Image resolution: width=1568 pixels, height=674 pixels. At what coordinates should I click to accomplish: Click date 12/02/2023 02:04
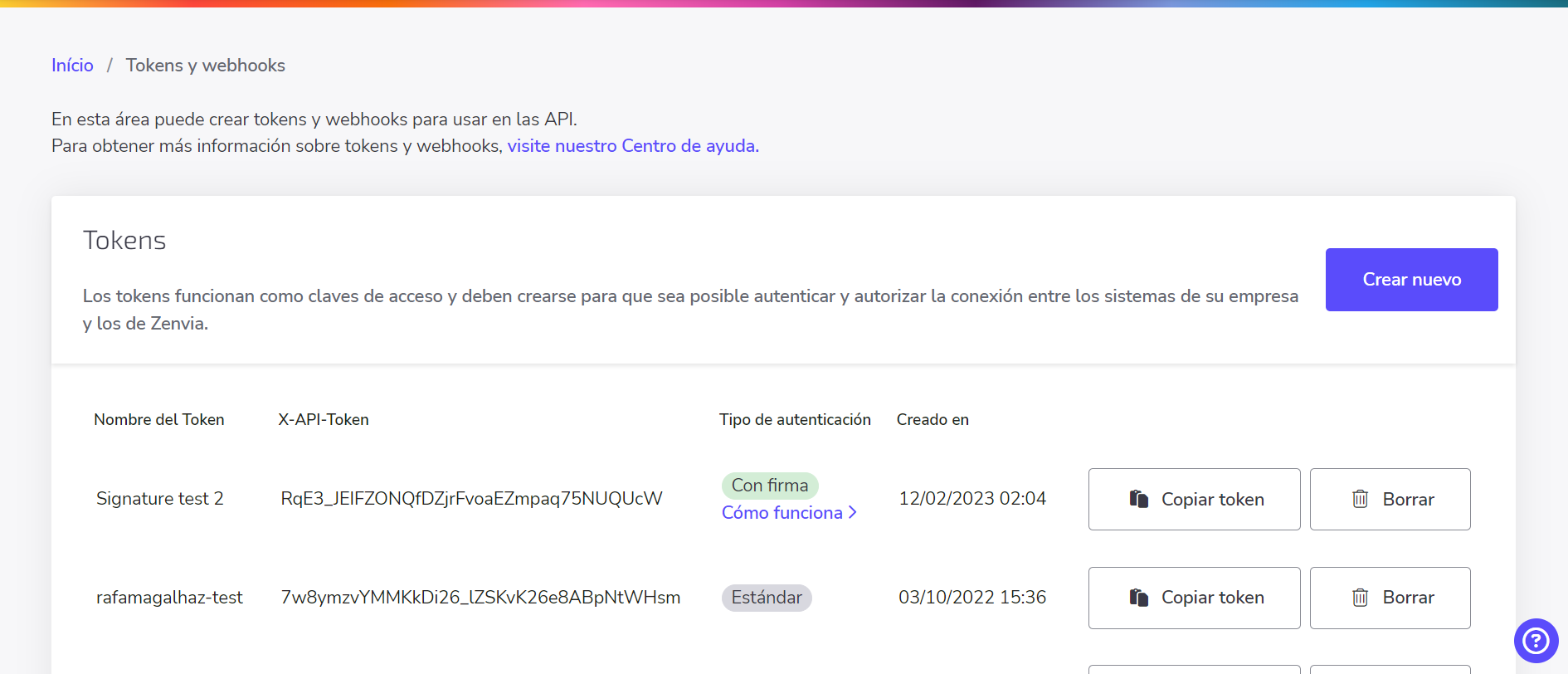click(972, 499)
